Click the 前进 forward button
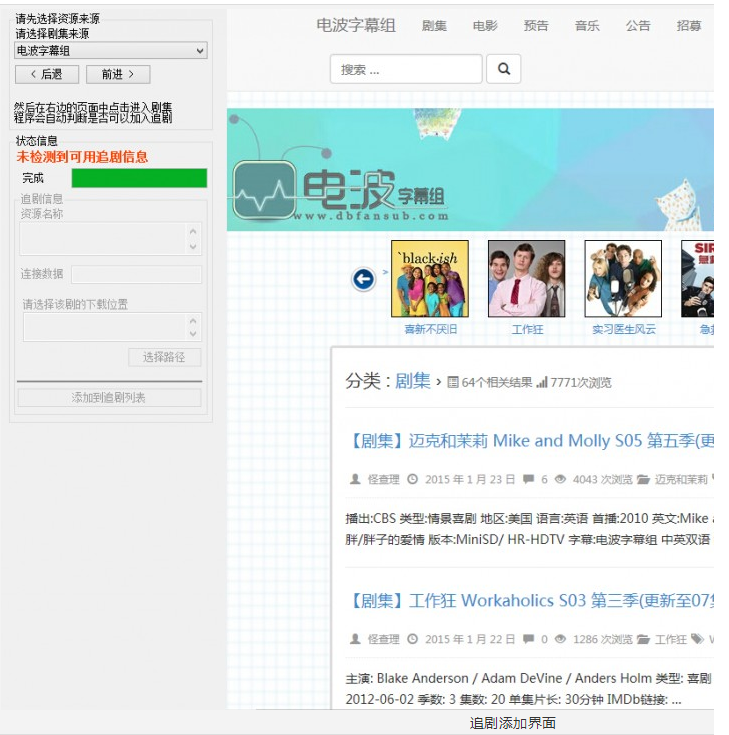 (x=118, y=74)
